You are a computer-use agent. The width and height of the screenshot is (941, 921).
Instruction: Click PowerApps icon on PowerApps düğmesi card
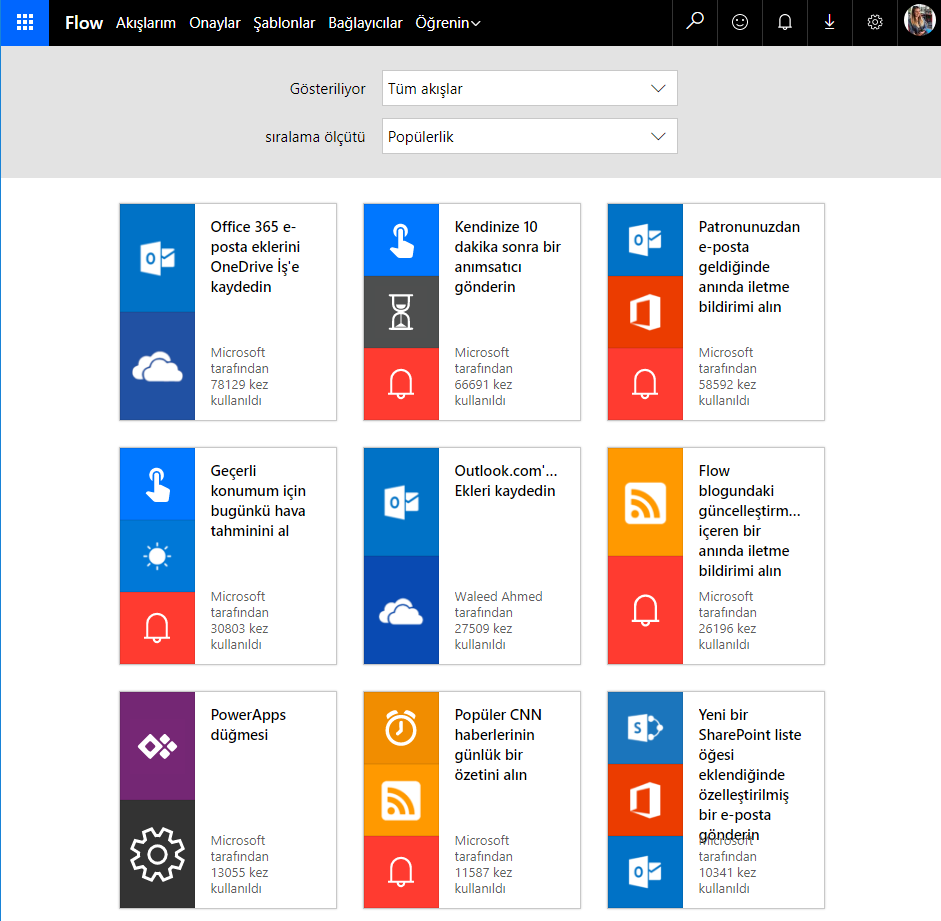tap(157, 746)
